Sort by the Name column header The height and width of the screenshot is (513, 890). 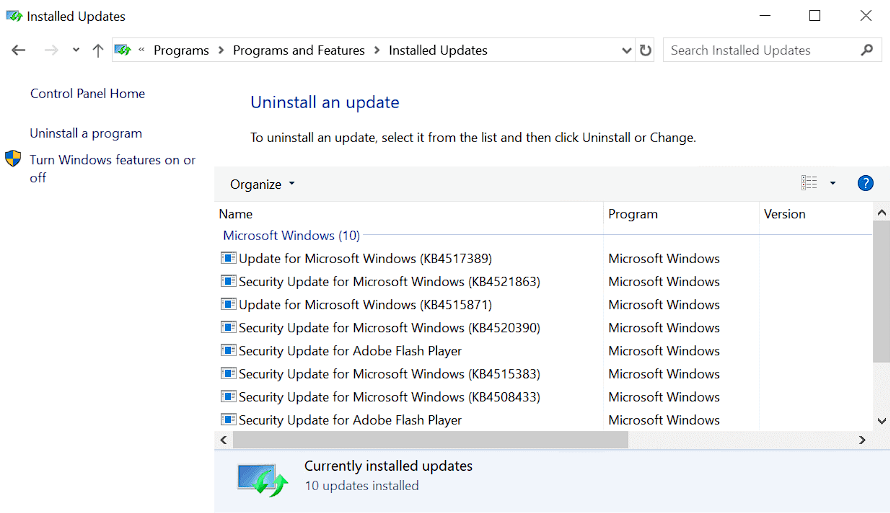(236, 214)
